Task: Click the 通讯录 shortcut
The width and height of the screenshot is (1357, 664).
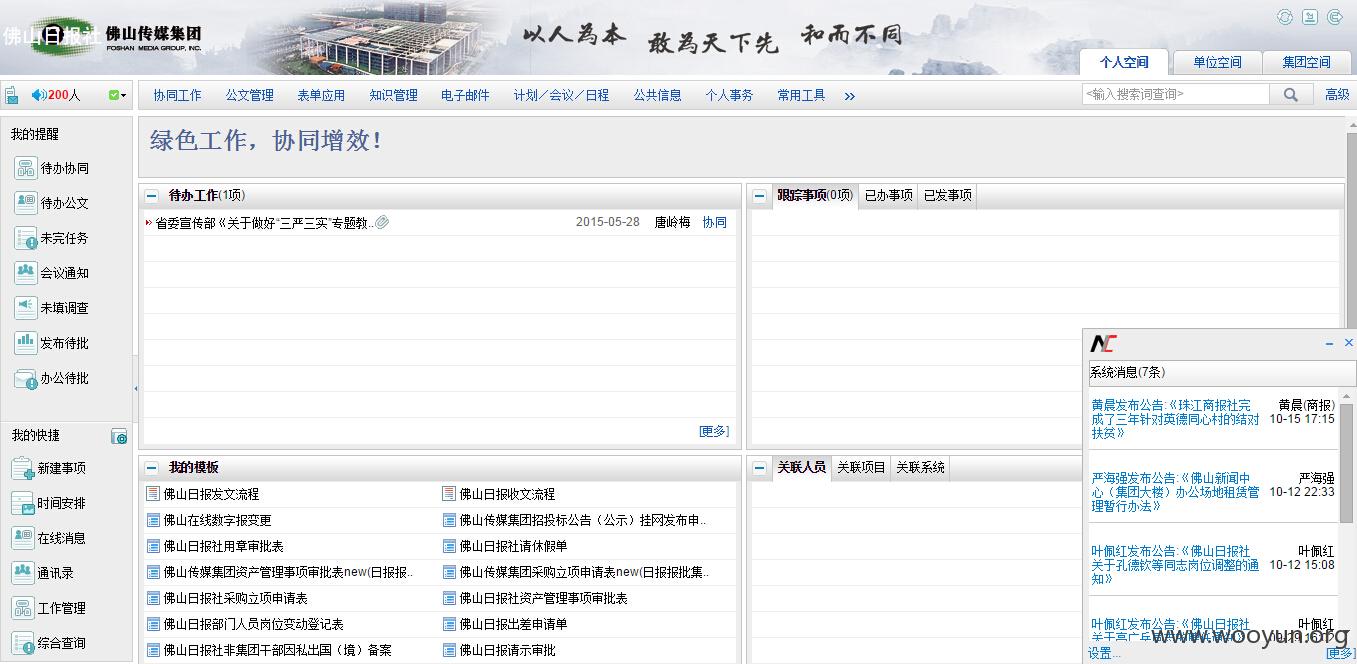Action: point(44,573)
